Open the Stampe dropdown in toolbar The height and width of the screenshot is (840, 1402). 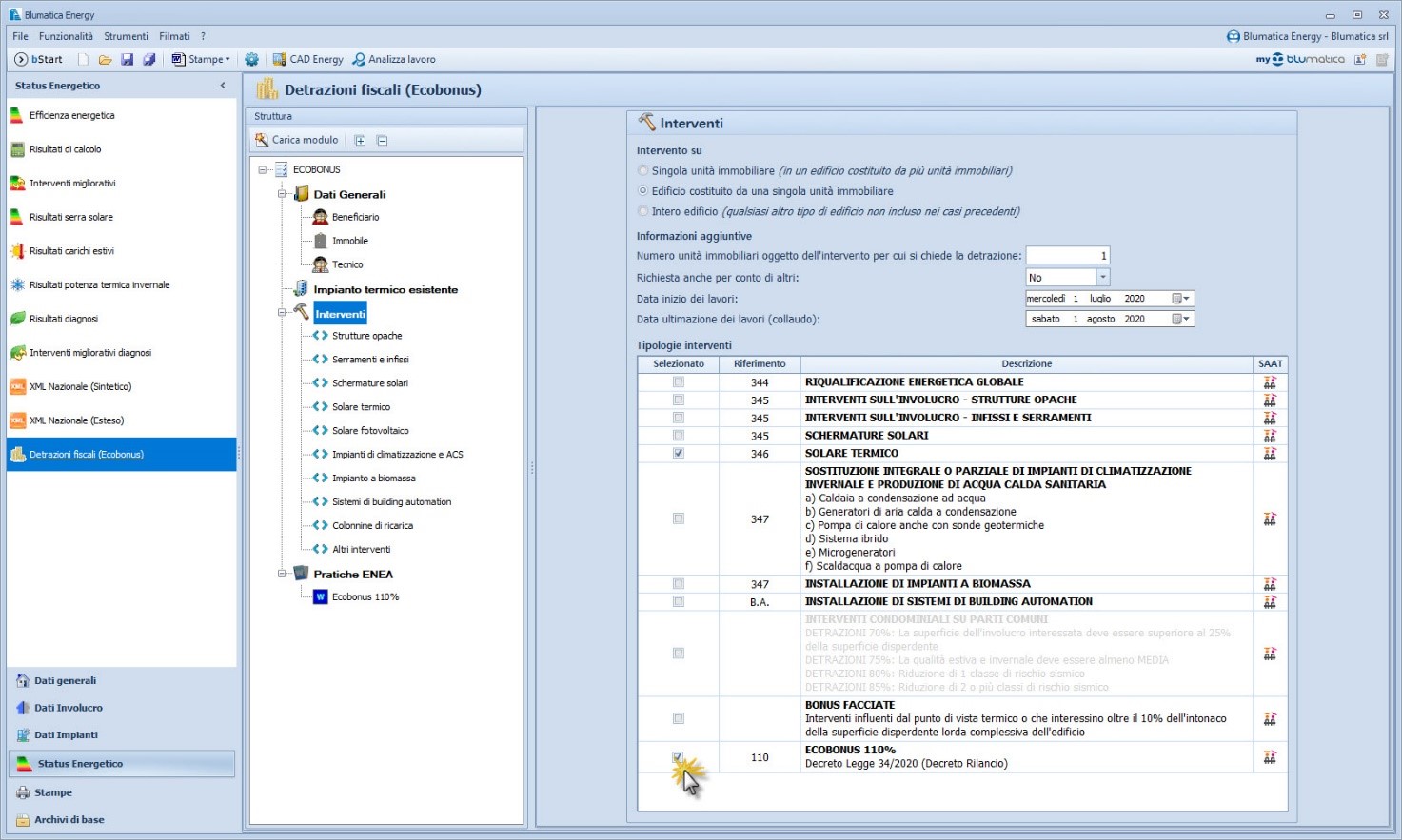tap(201, 59)
